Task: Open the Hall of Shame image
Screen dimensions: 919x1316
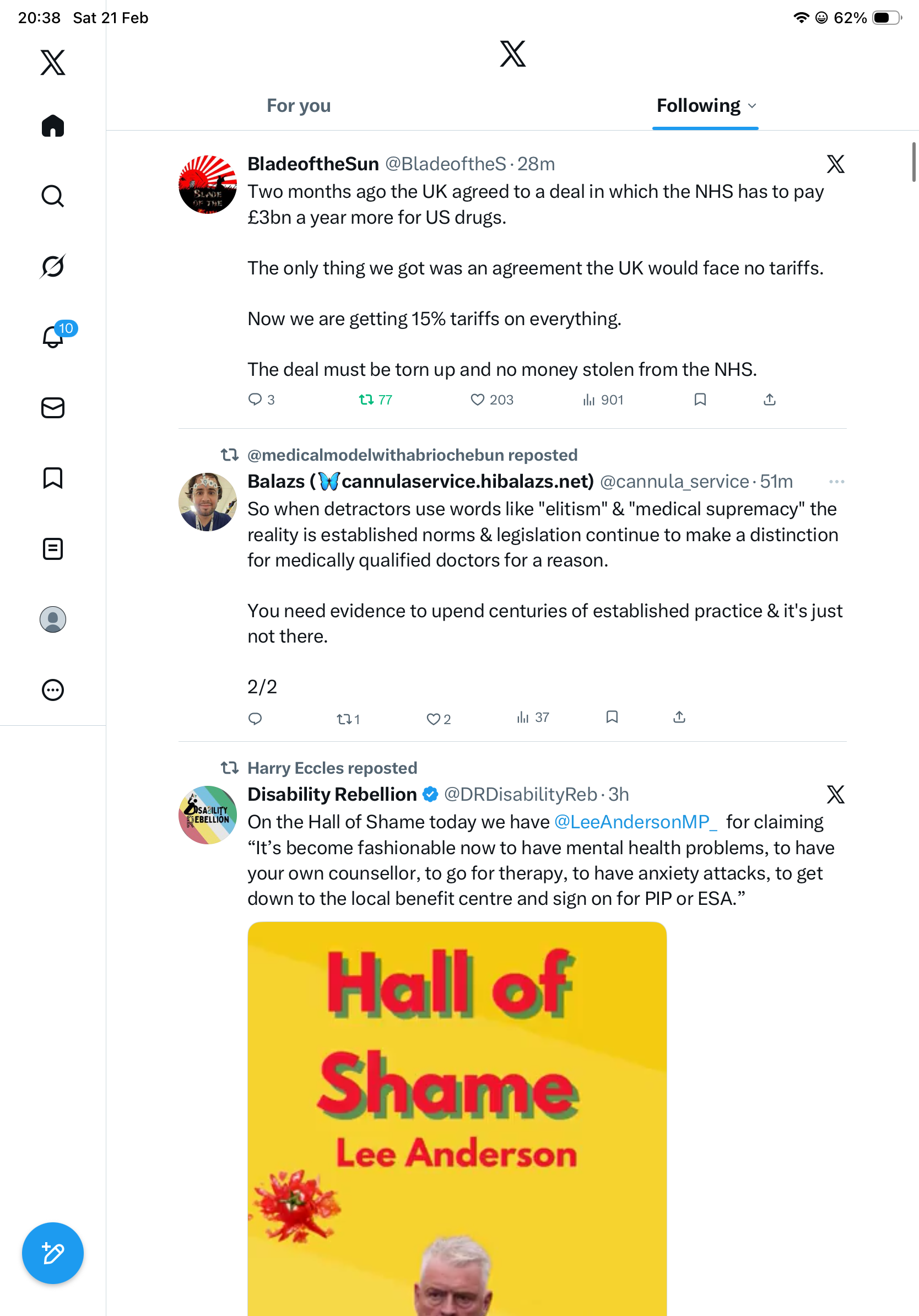Action: [x=457, y=1118]
